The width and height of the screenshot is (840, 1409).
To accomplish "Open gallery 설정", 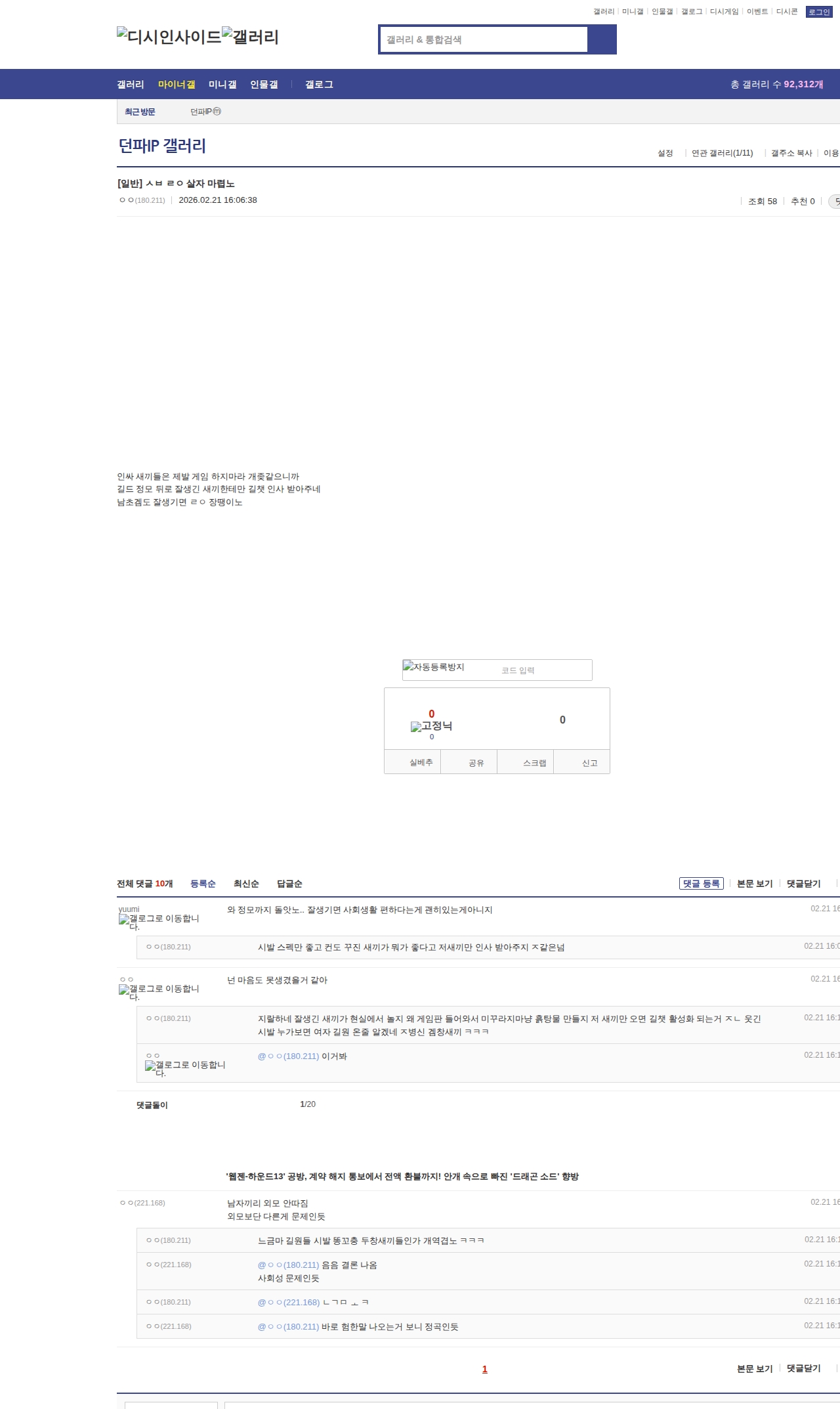I will click(665, 153).
